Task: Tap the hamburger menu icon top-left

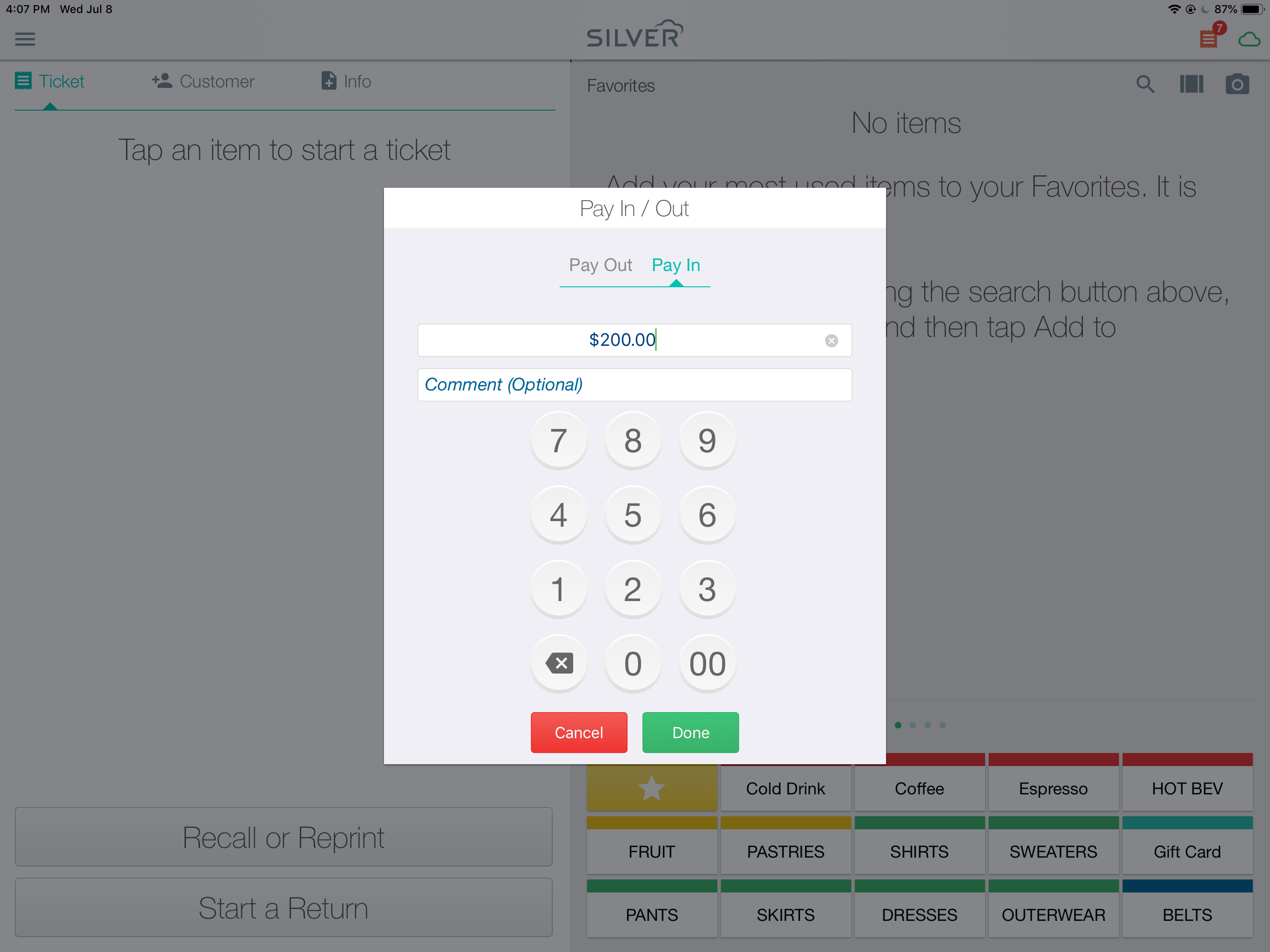Action: (25, 39)
